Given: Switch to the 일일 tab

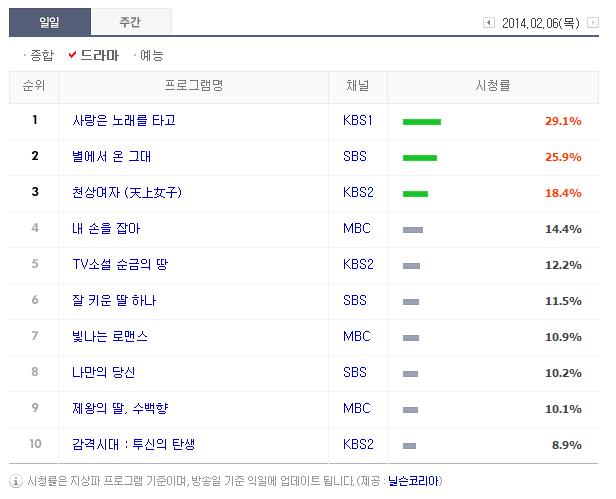Looking at the screenshot, I should 50,22.
